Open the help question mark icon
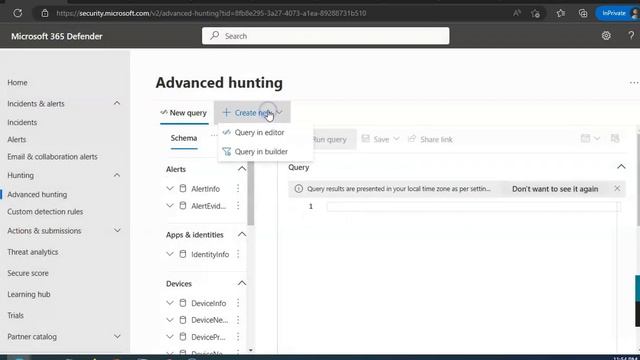The height and width of the screenshot is (360, 640). (x=631, y=36)
